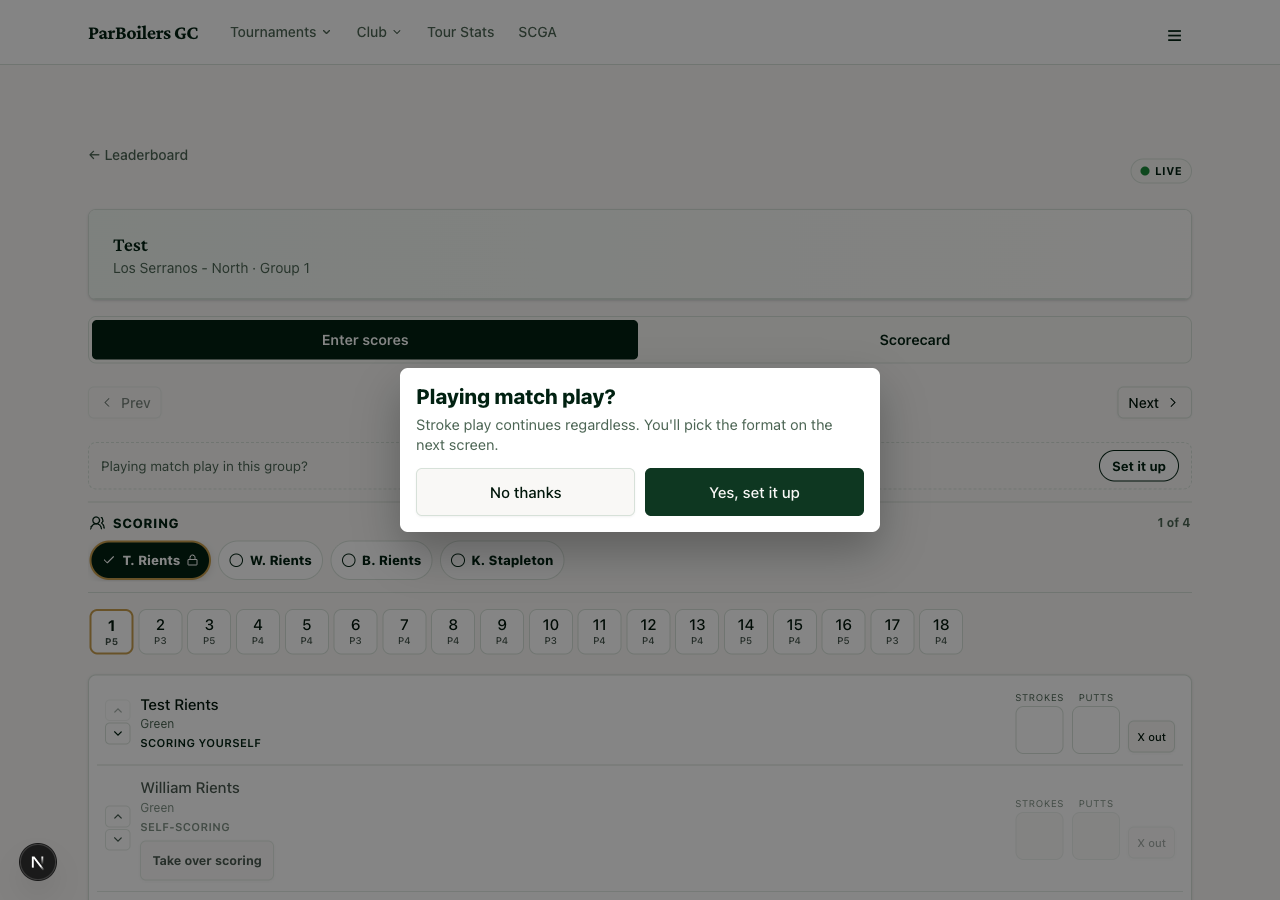Click the back arrow beside Leaderboard
This screenshot has width=1280, height=900.
point(94,155)
